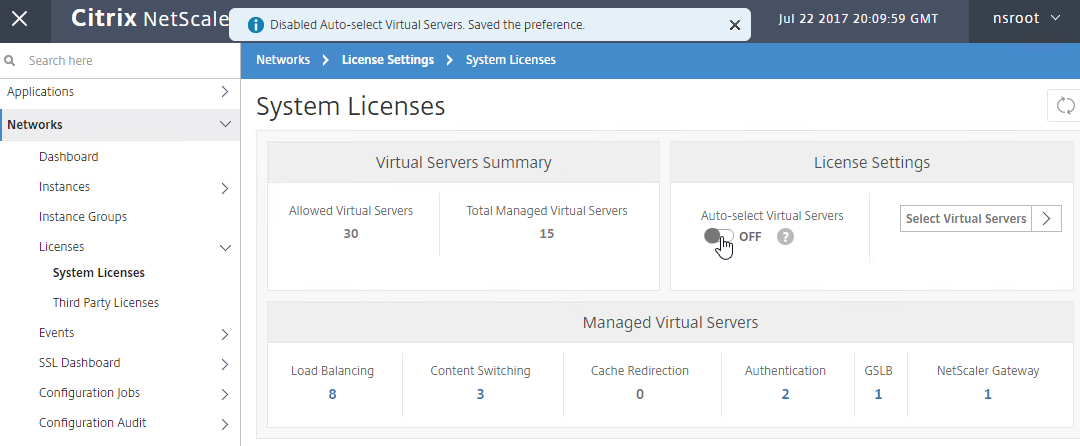Expand SSL Dashboard chevron
1080x446 pixels.
click(225, 364)
